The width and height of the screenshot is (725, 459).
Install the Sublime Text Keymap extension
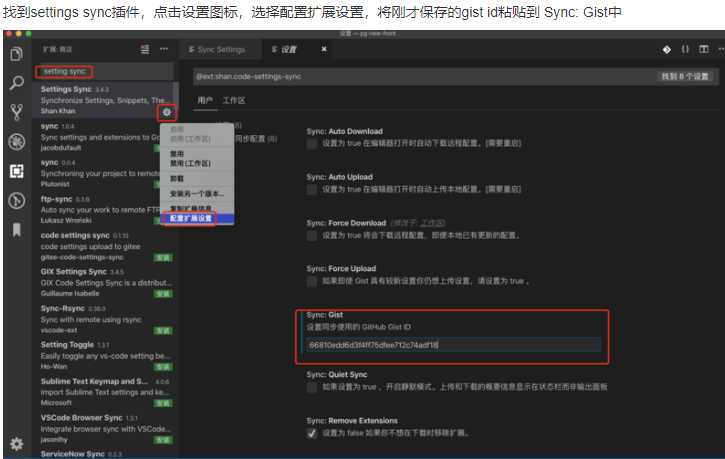click(163, 403)
